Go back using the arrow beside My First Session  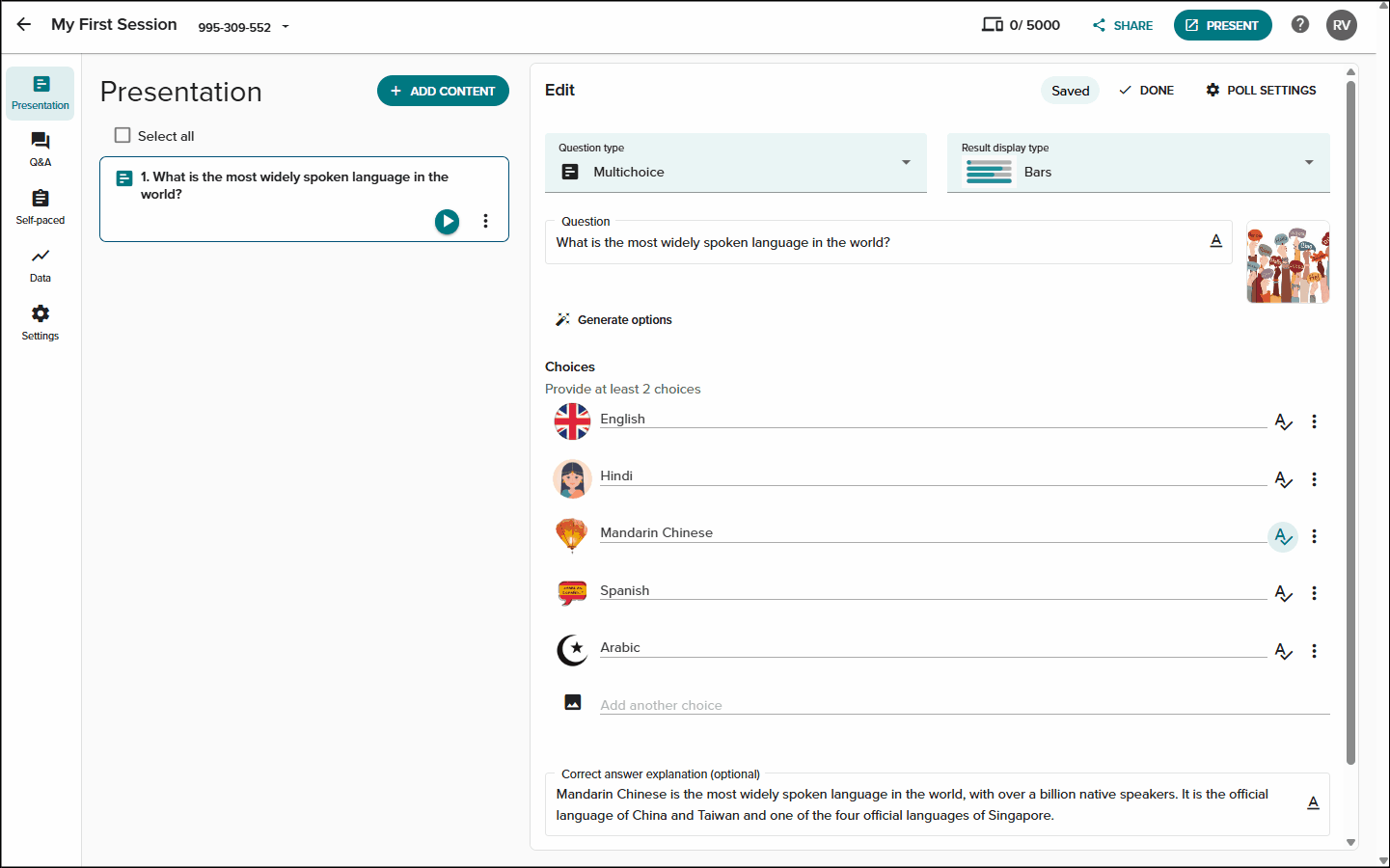pos(24,24)
